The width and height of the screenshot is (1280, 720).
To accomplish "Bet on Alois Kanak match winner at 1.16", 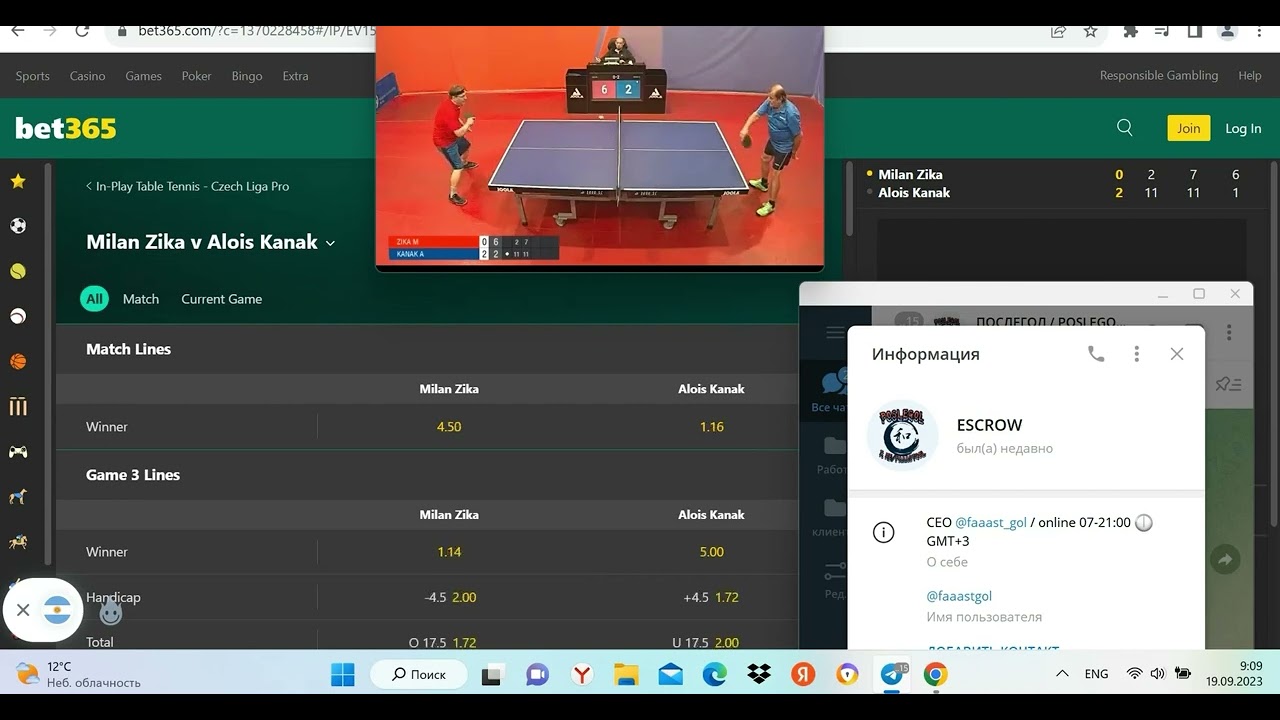I will tap(711, 427).
